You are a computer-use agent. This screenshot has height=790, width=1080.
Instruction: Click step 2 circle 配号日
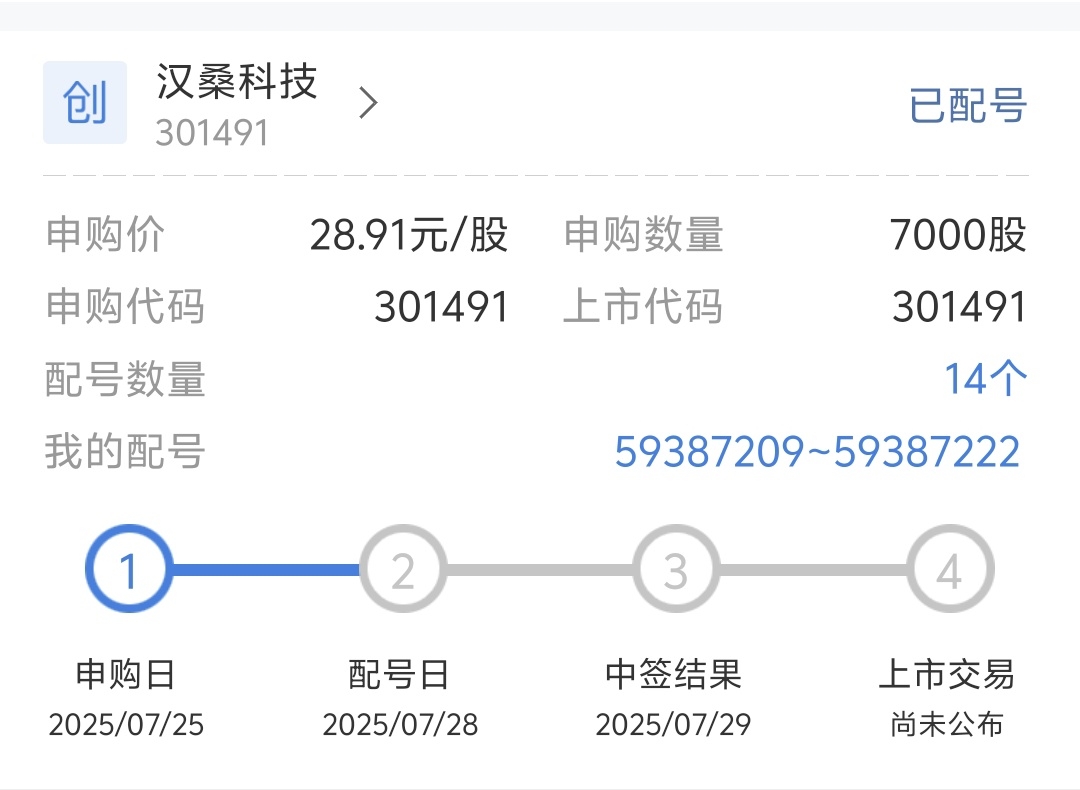[403, 569]
